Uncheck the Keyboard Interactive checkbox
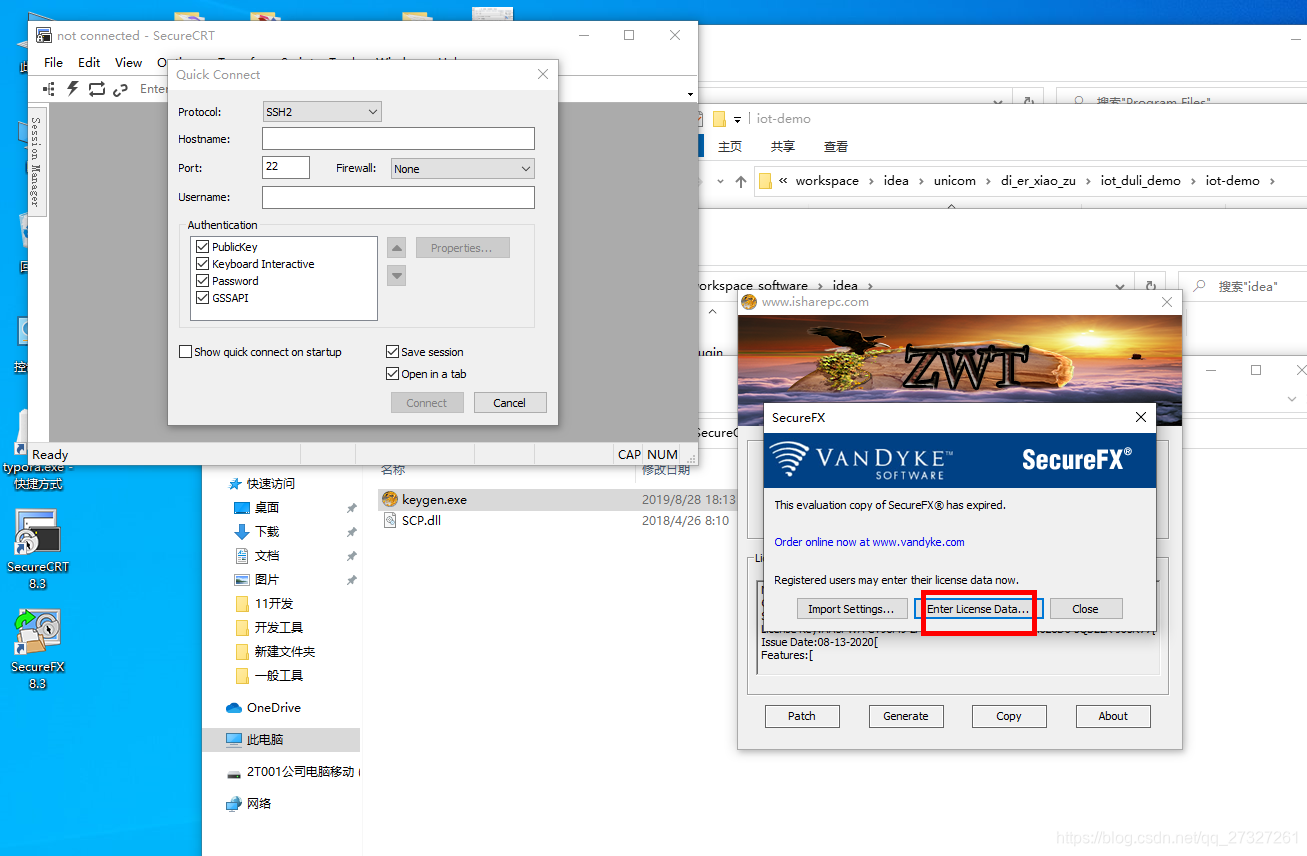Viewport: 1307px width, 856px height. click(x=203, y=264)
